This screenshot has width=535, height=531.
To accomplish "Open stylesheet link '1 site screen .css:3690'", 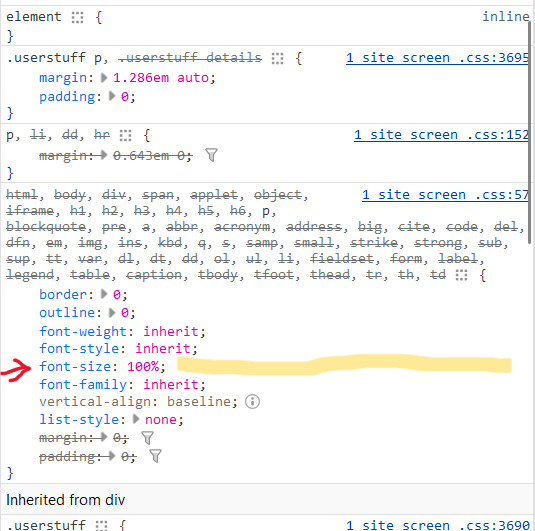I will tap(437, 525).
